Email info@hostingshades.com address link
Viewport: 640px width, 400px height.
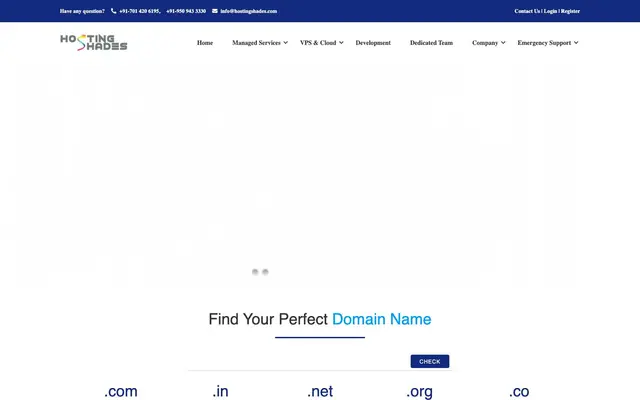[x=249, y=11]
